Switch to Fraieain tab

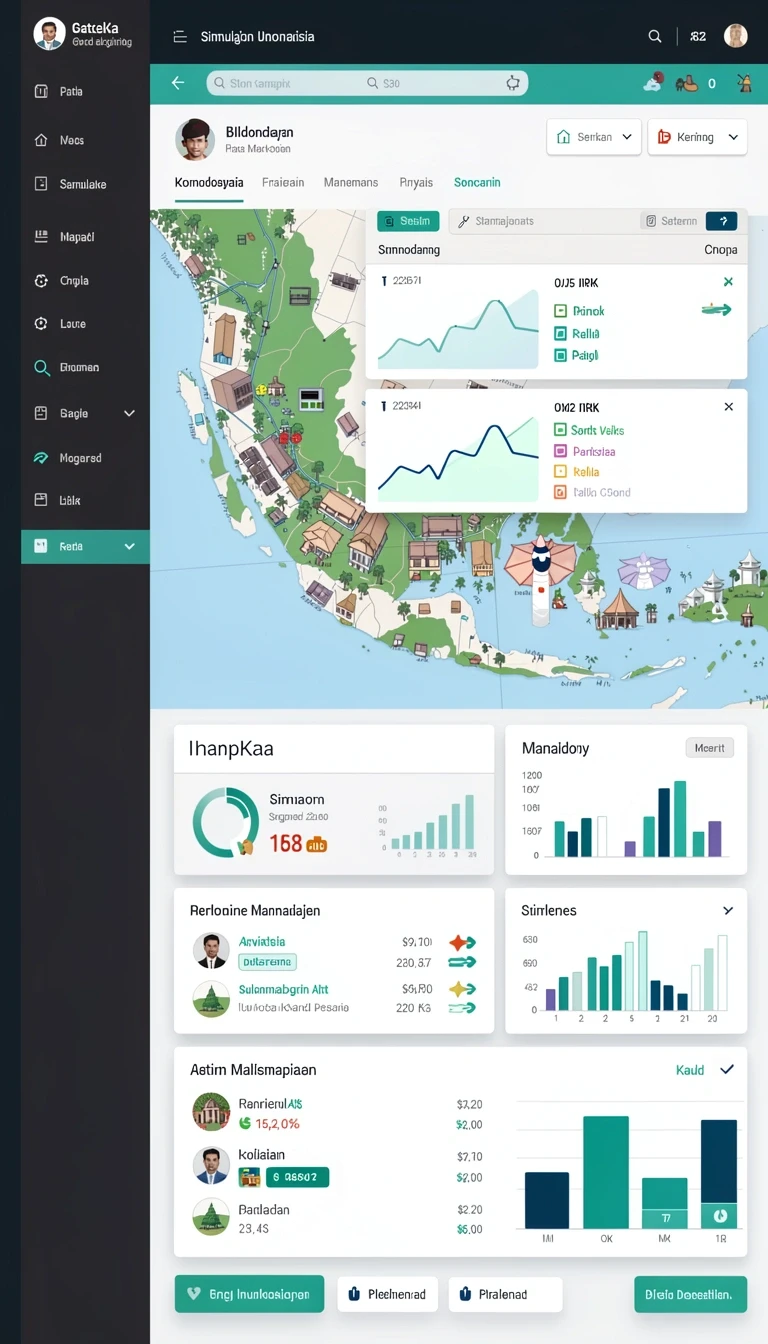point(283,183)
